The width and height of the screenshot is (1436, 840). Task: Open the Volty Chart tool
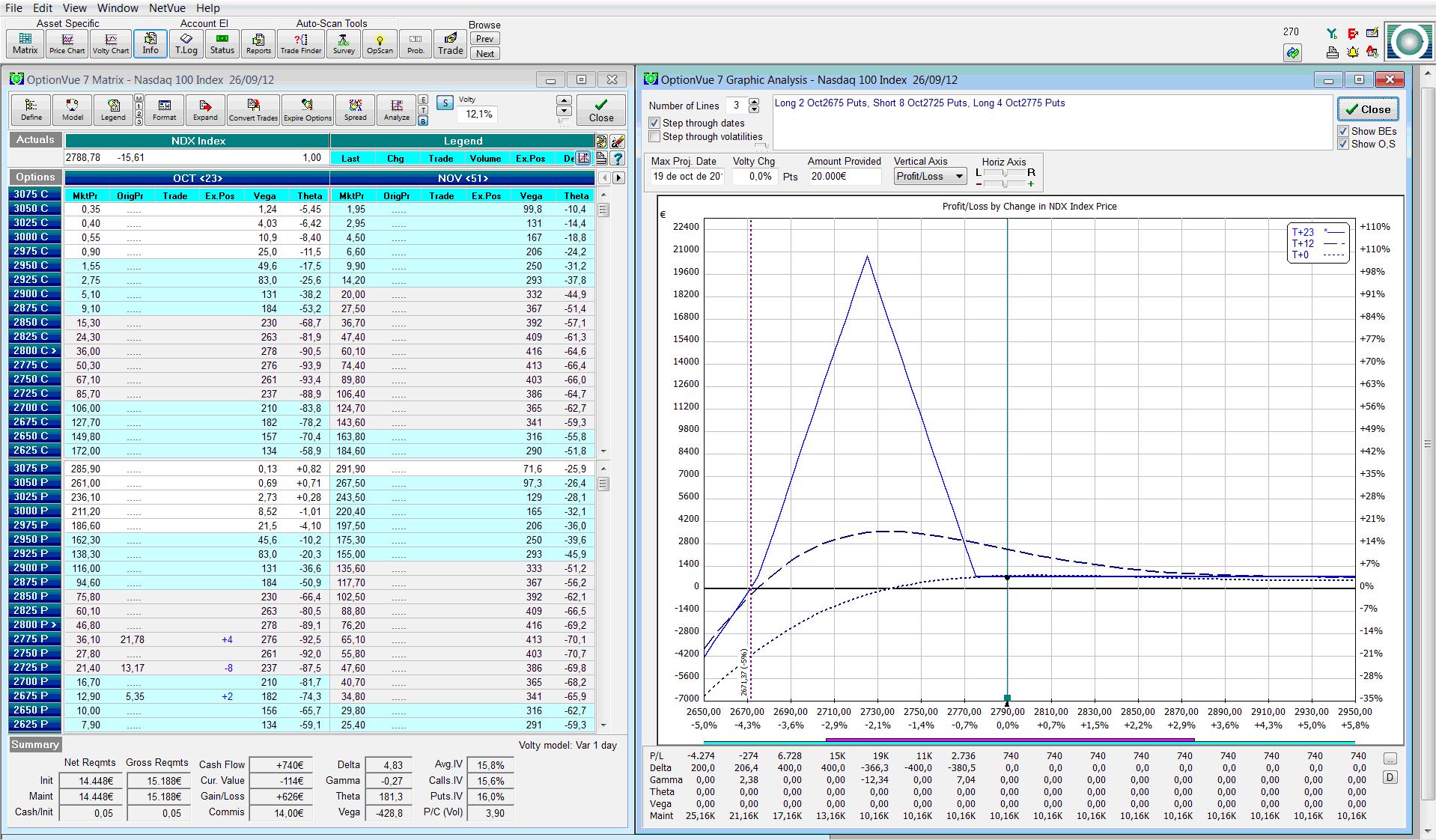tap(111, 43)
